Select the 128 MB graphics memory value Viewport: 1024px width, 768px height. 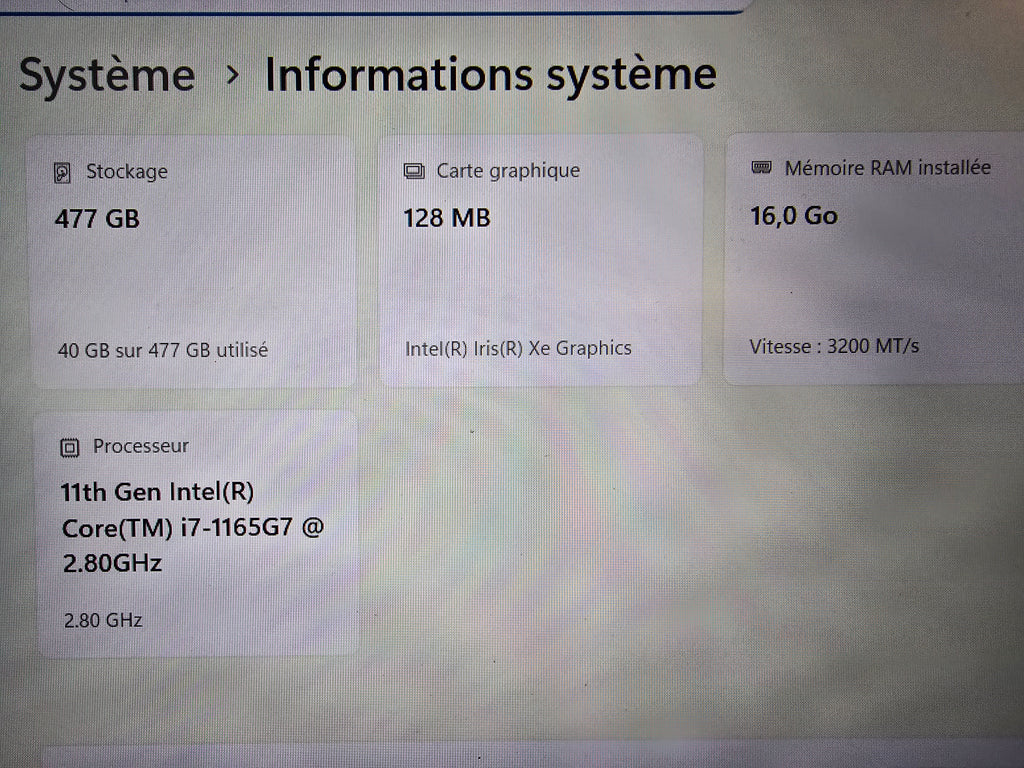tap(447, 218)
